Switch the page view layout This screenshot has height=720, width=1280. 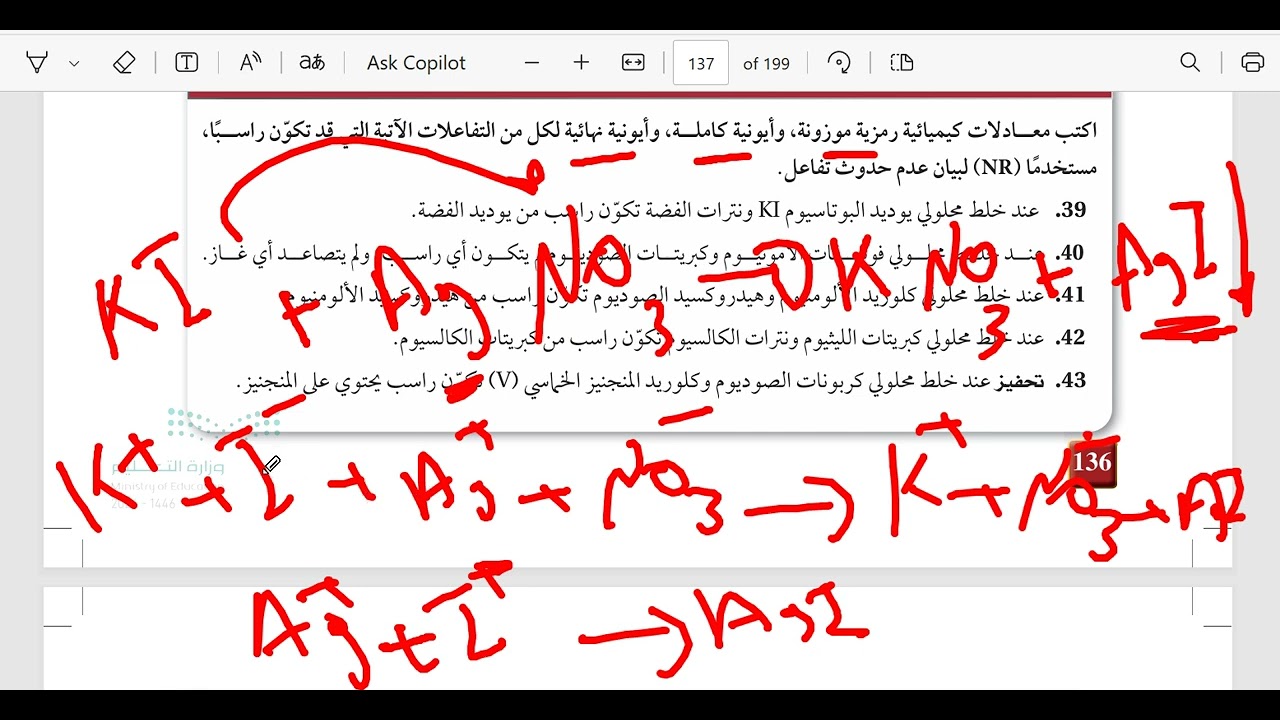click(901, 63)
